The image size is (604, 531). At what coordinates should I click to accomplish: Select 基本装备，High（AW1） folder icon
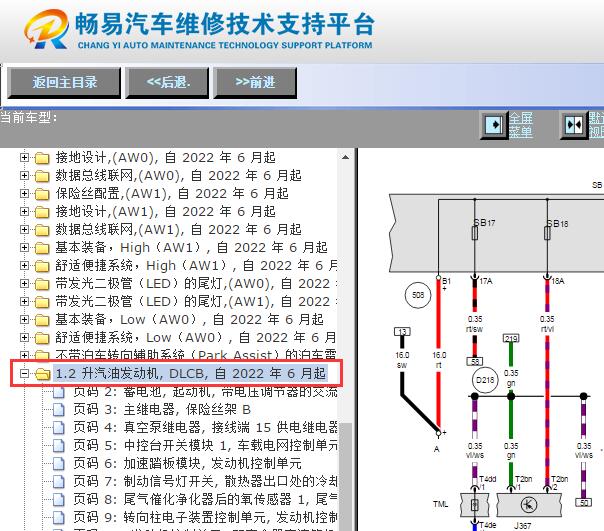pos(42,248)
